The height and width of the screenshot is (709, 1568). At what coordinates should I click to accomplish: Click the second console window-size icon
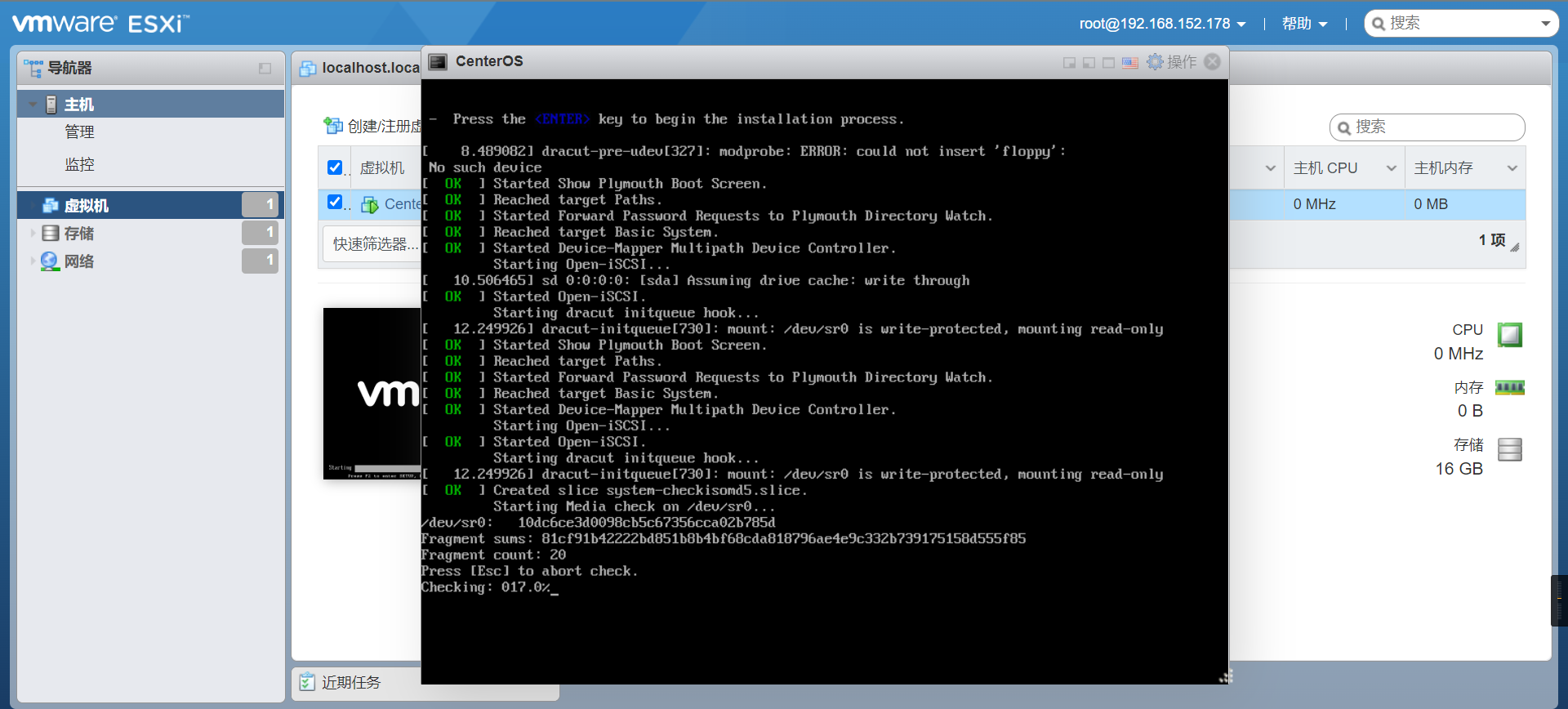[x=1089, y=63]
